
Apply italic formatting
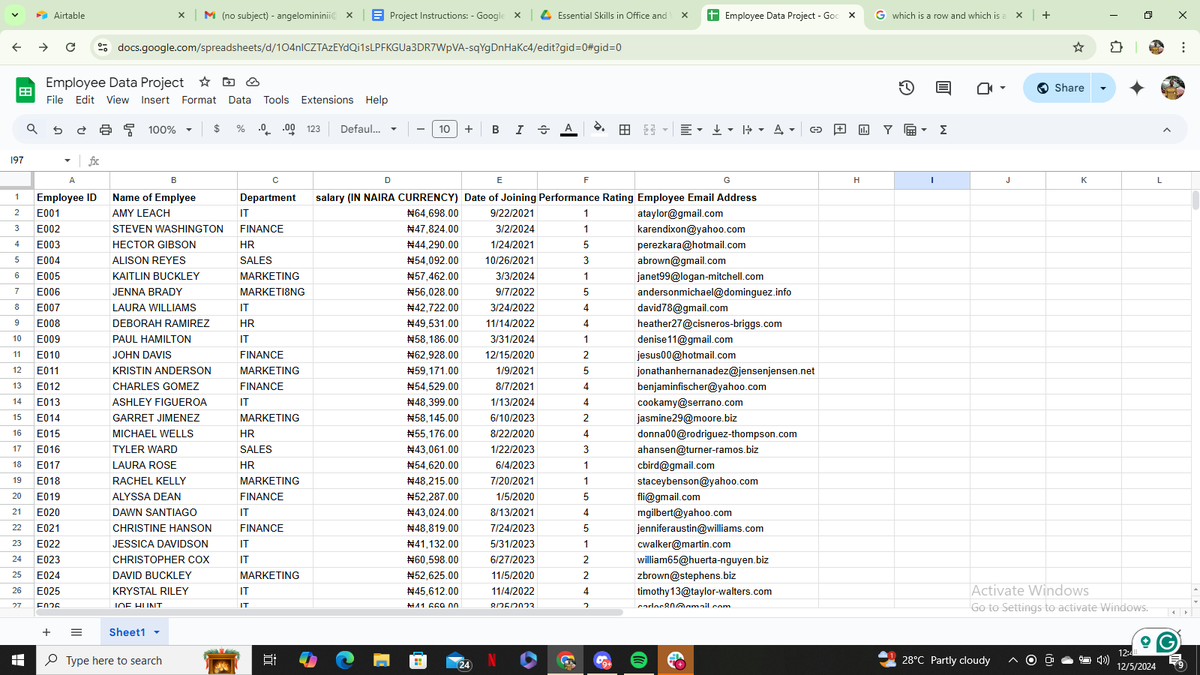(x=520, y=129)
